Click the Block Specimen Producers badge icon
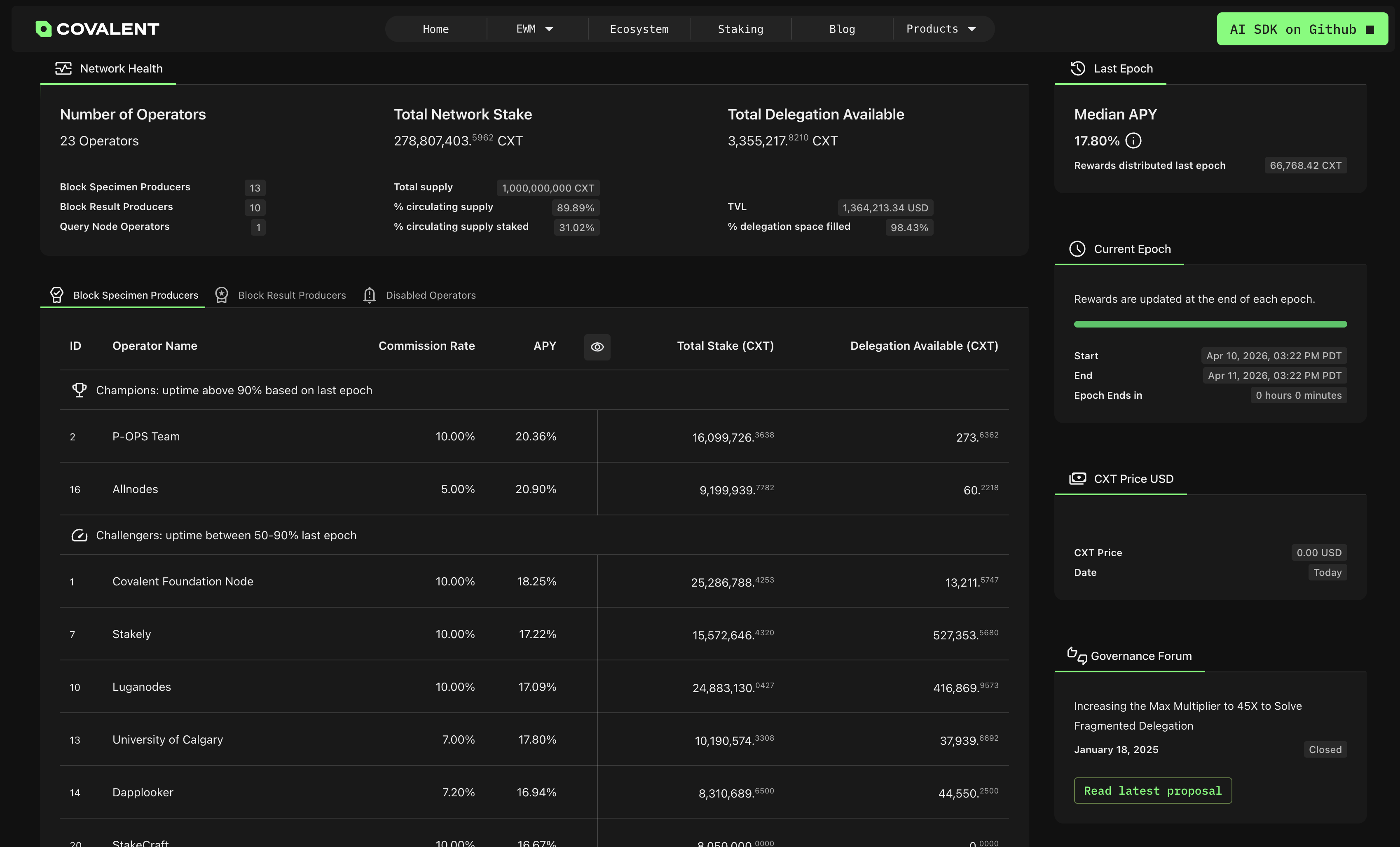This screenshot has height=847, width=1400. point(57,295)
